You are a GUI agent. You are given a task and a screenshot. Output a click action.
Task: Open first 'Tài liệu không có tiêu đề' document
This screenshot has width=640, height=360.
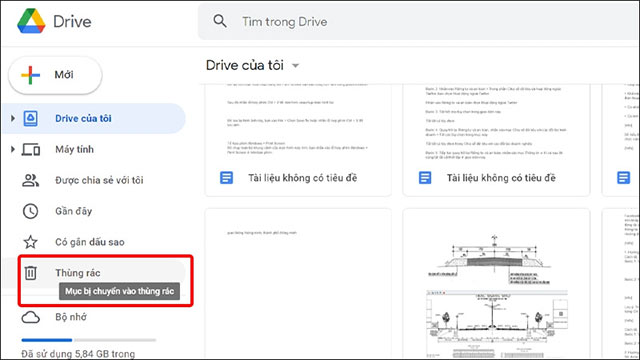298,140
